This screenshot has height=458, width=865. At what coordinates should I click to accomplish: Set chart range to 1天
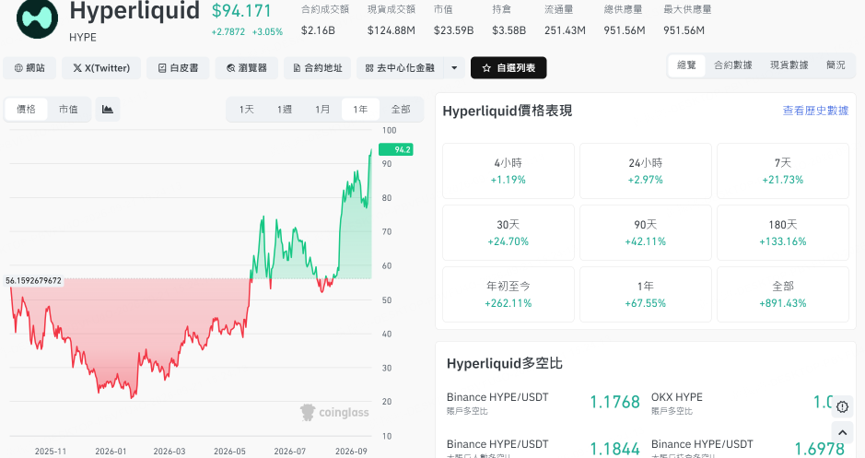click(247, 109)
